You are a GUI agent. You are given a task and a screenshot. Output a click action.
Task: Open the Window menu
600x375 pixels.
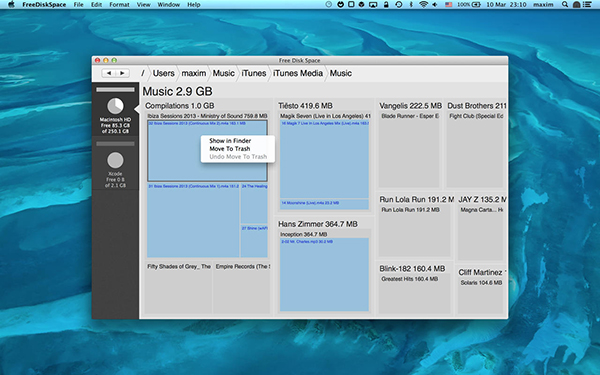(x=169, y=5)
